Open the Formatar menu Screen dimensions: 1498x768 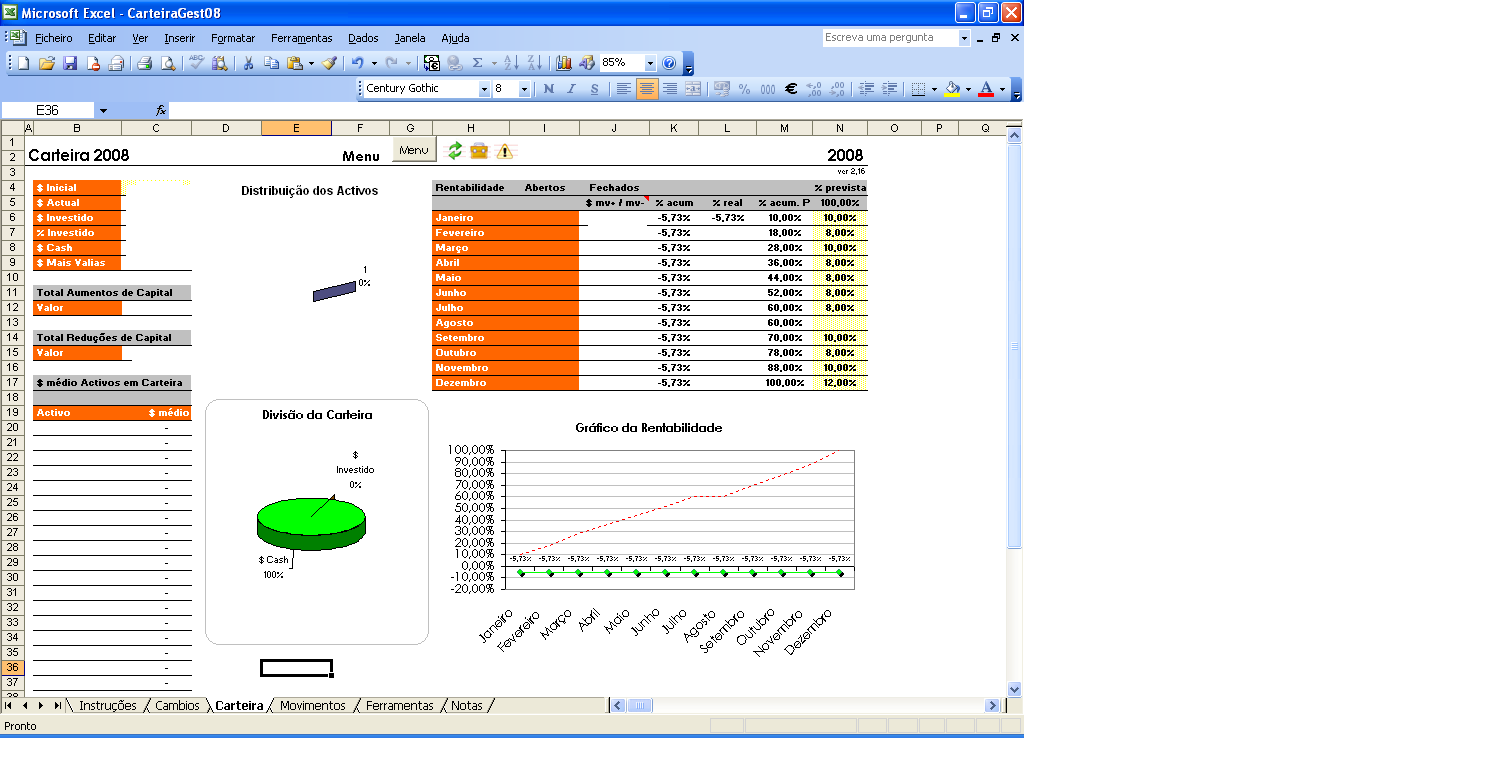pyautogui.click(x=233, y=38)
